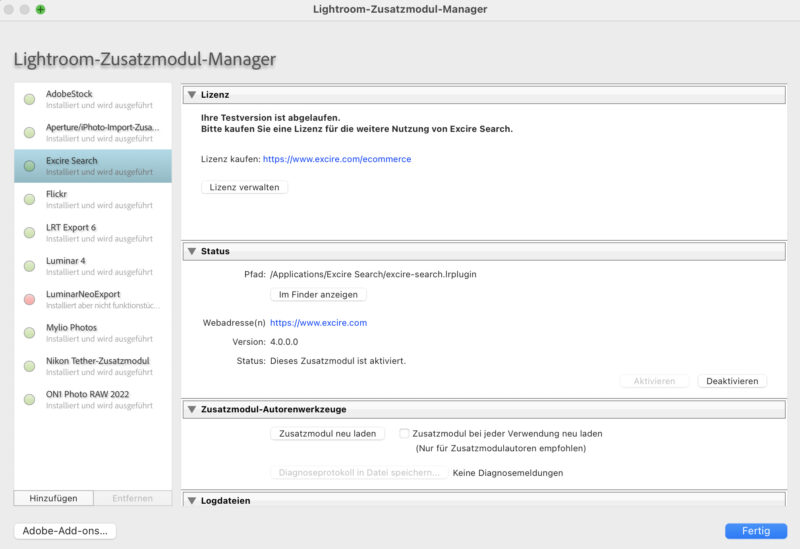Screen dimensions: 800x549
Task: Click the status dot for Nikon Tether-Zusatzmodul
Action: (30, 366)
